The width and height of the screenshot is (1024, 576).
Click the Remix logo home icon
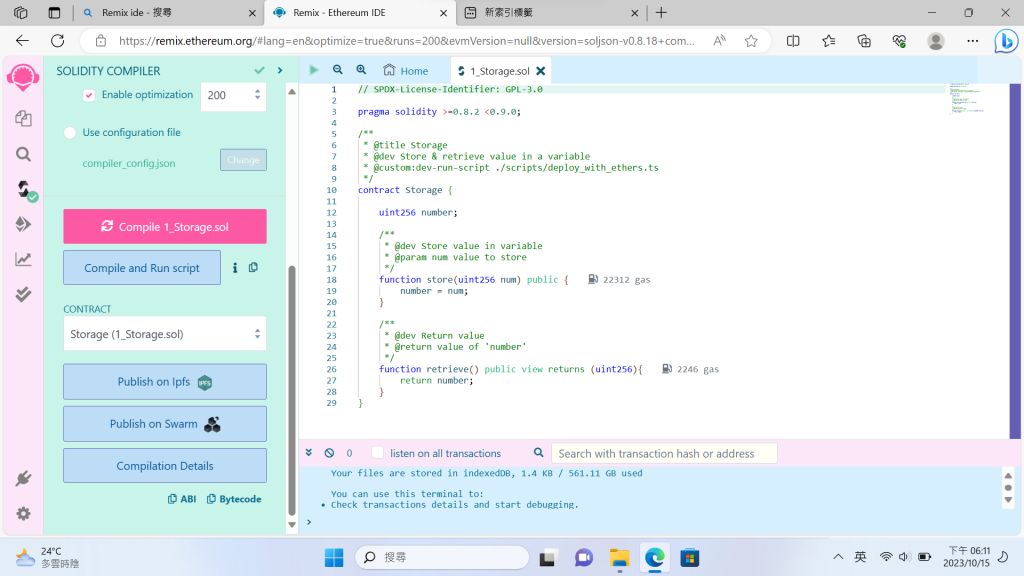tap(23, 78)
